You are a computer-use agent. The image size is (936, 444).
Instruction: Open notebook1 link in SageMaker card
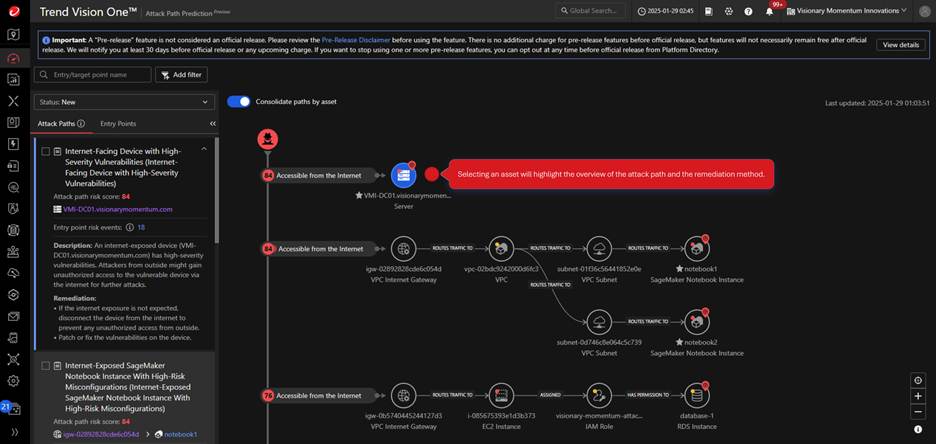(180, 434)
